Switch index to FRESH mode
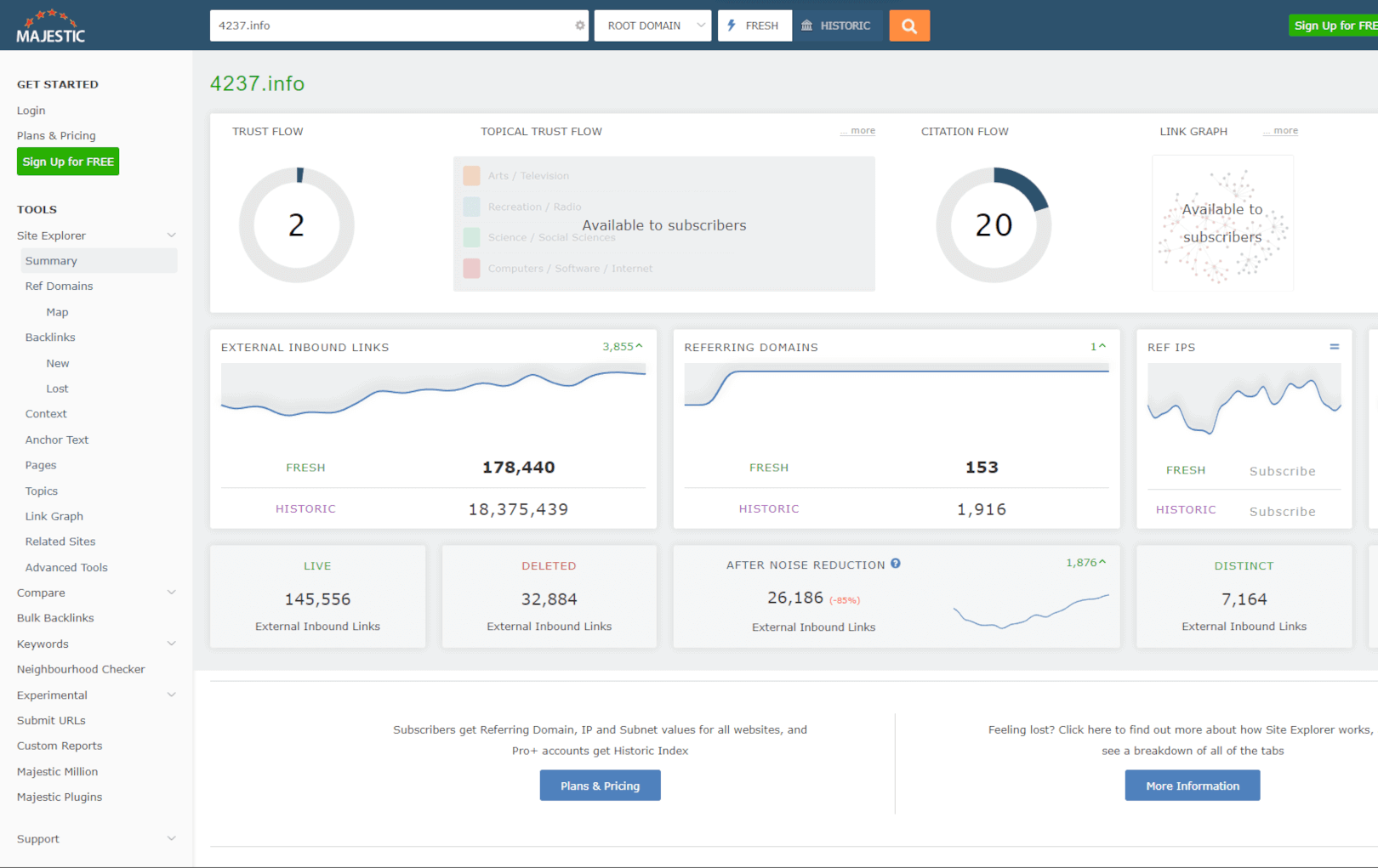1378x868 pixels. (x=754, y=26)
